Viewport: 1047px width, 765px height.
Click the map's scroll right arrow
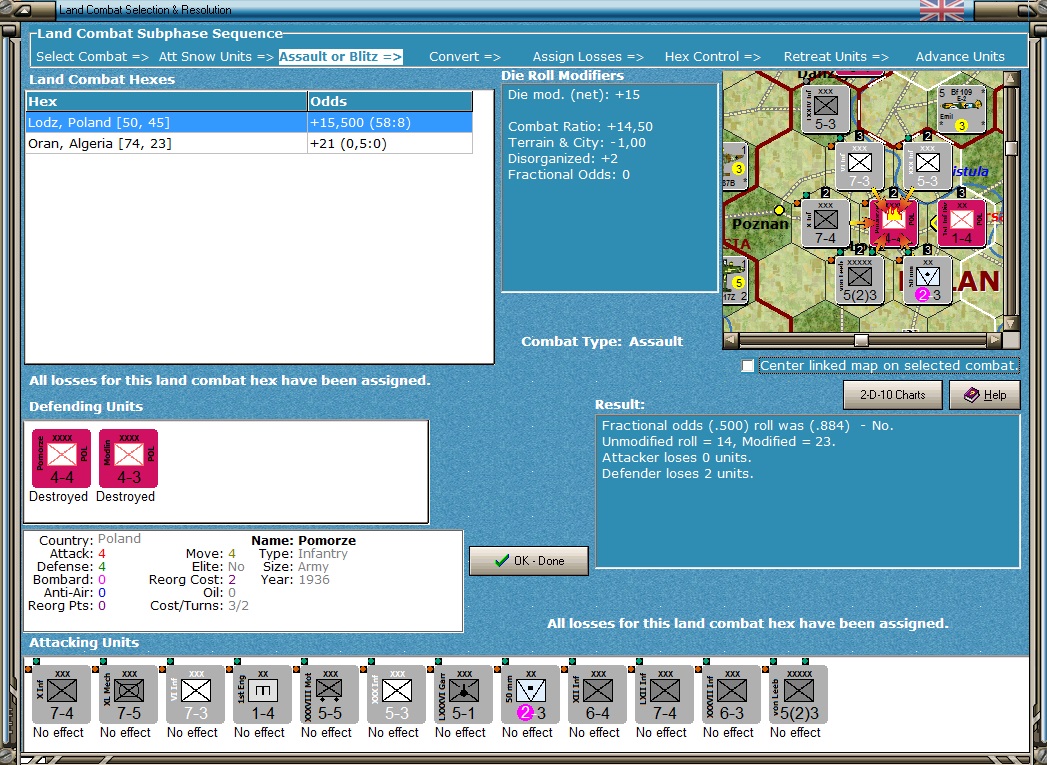point(994,340)
